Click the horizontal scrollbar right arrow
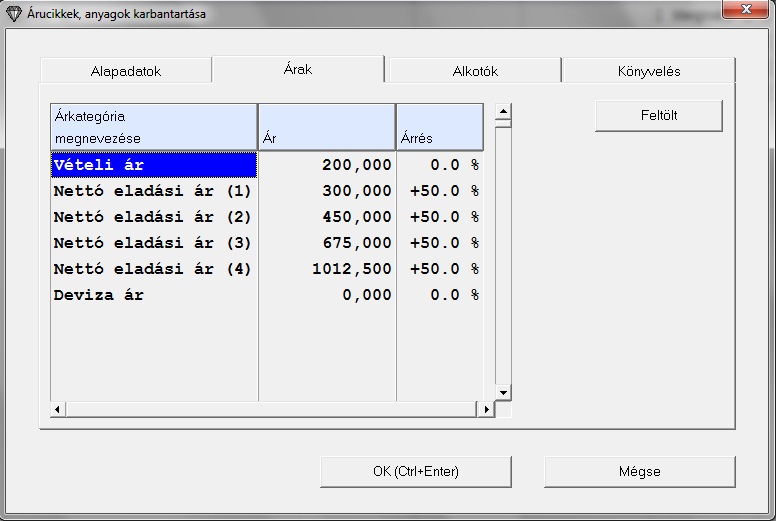The height and width of the screenshot is (521, 776). tap(487, 409)
